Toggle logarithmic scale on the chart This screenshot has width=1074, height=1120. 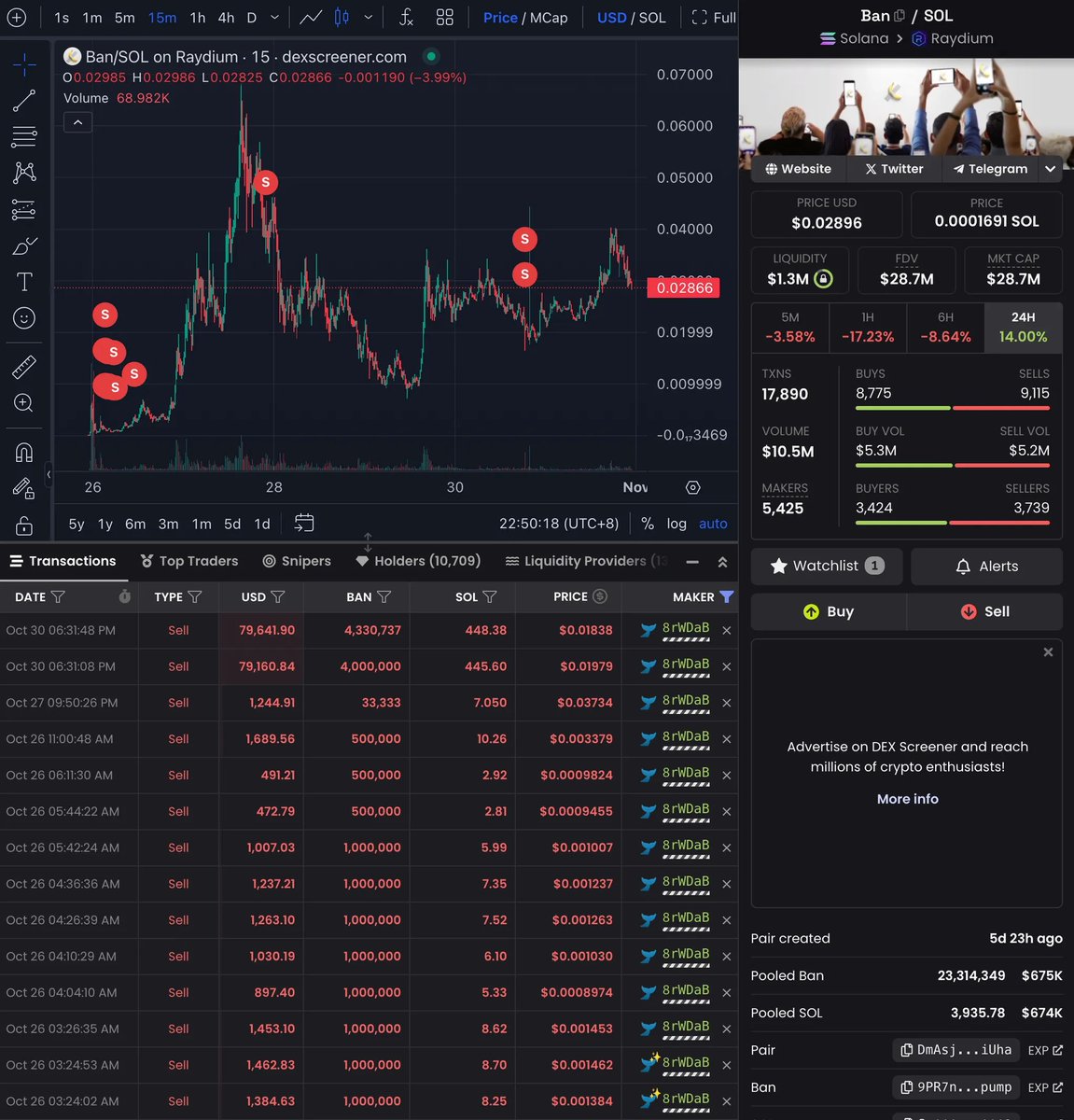click(676, 524)
